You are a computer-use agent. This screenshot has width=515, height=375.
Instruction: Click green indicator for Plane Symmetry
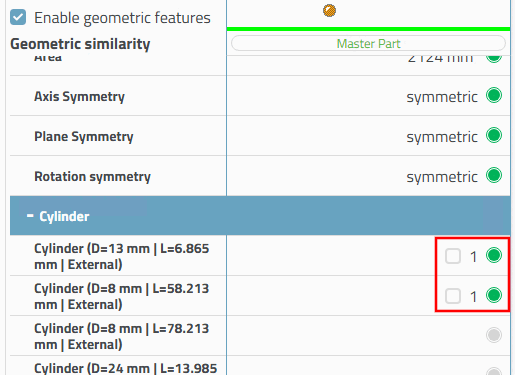click(x=494, y=135)
